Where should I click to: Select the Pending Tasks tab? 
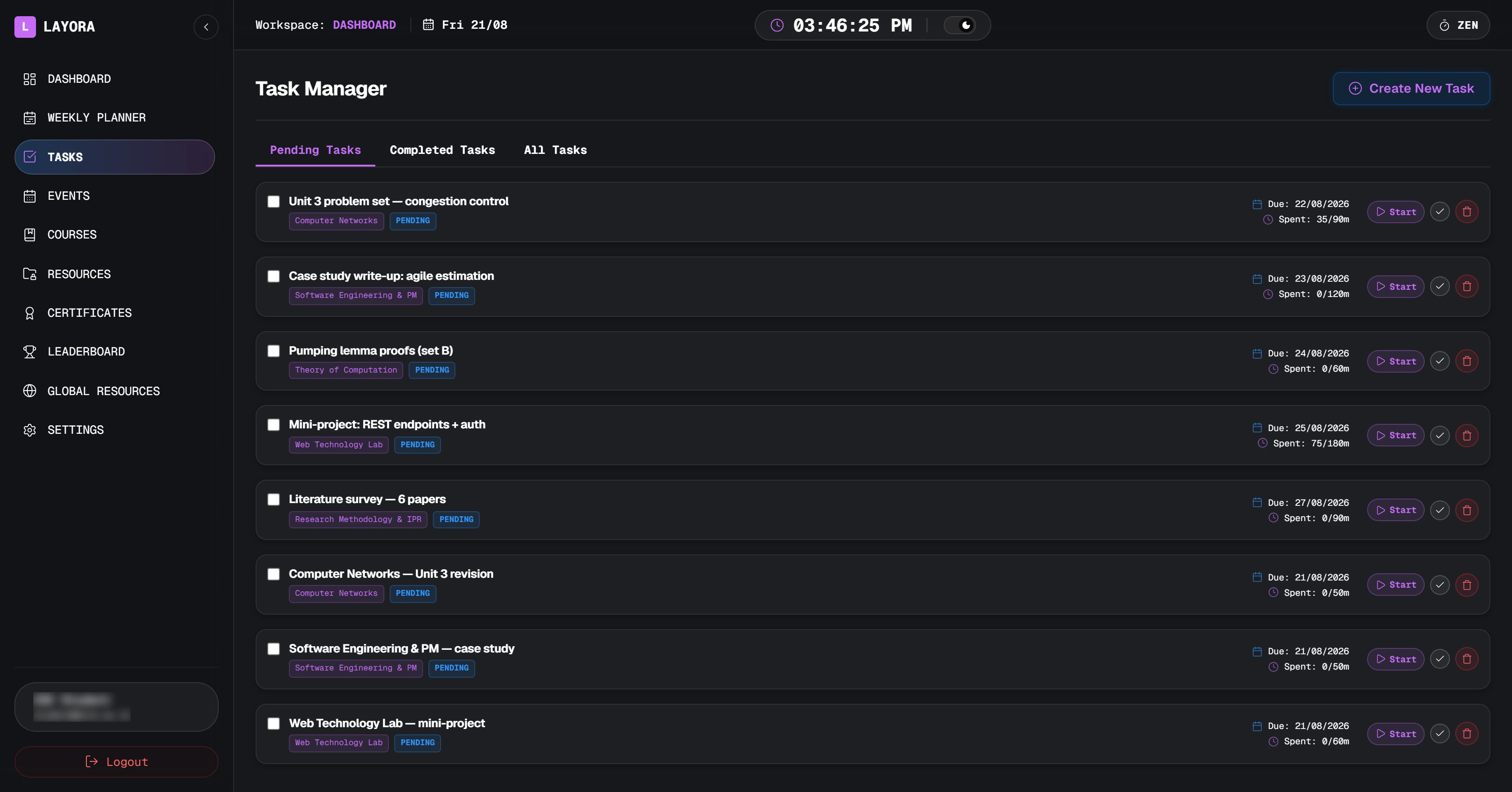[x=315, y=150]
